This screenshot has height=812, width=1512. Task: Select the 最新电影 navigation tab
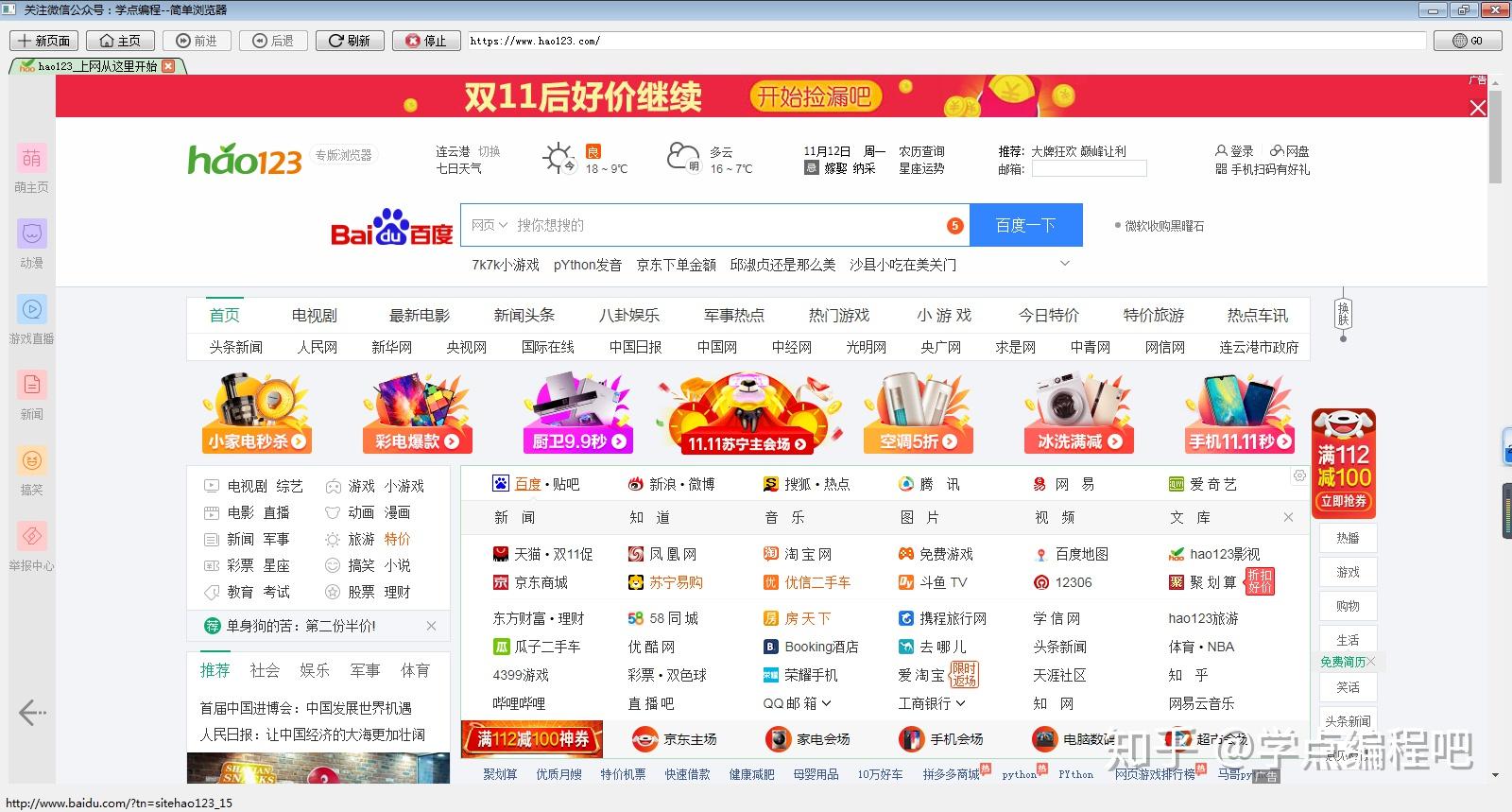(420, 315)
